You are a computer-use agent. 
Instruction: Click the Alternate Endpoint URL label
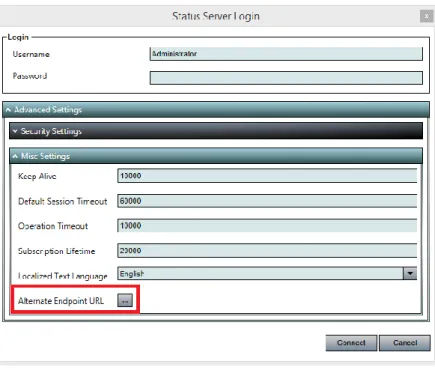(61, 301)
